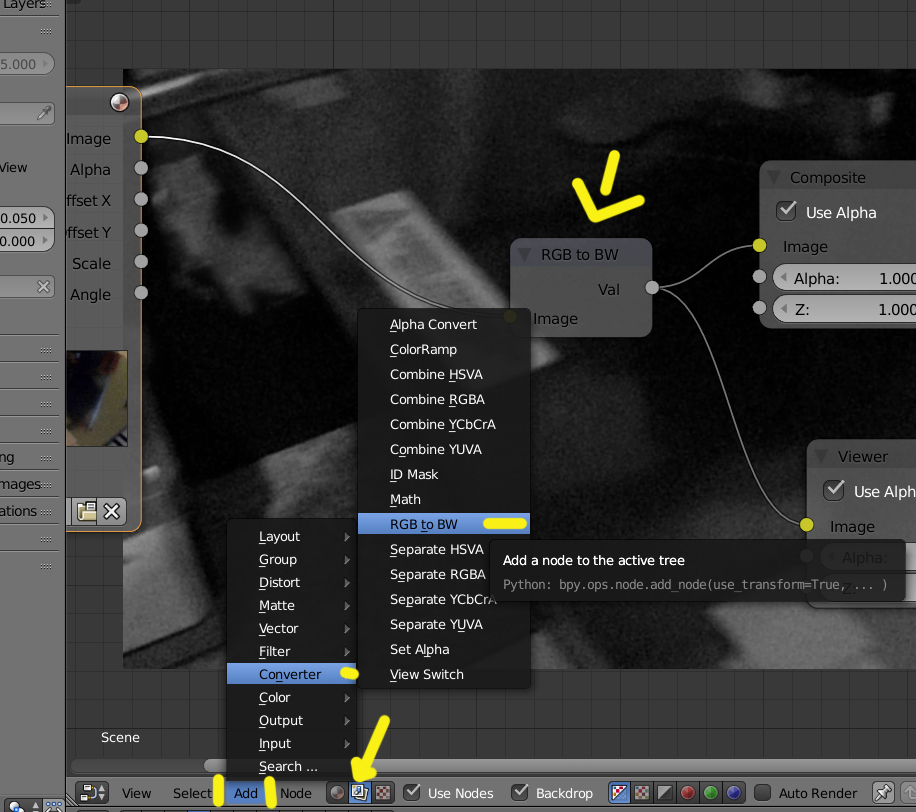Click the Composite Image input socket

(759, 245)
